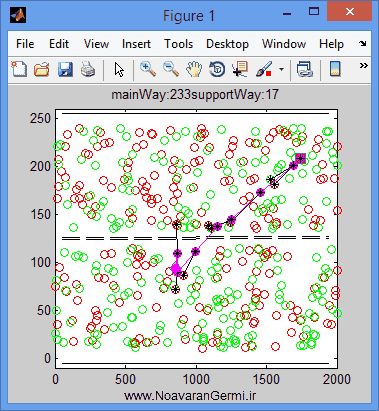Open the File menu
The height and width of the screenshot is (411, 379).
(25, 44)
